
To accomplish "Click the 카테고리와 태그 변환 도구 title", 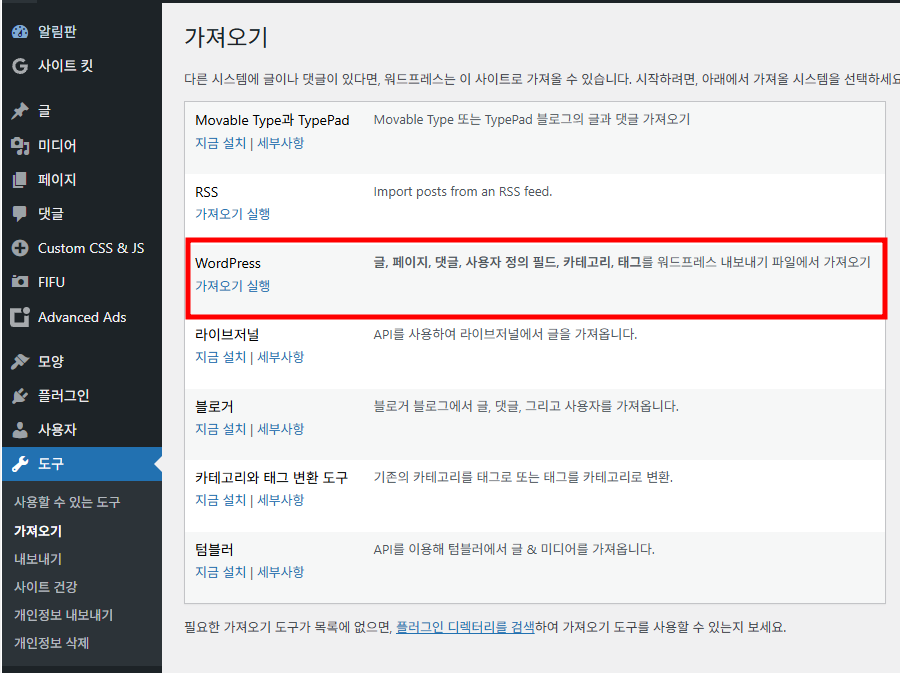I will pos(271,478).
